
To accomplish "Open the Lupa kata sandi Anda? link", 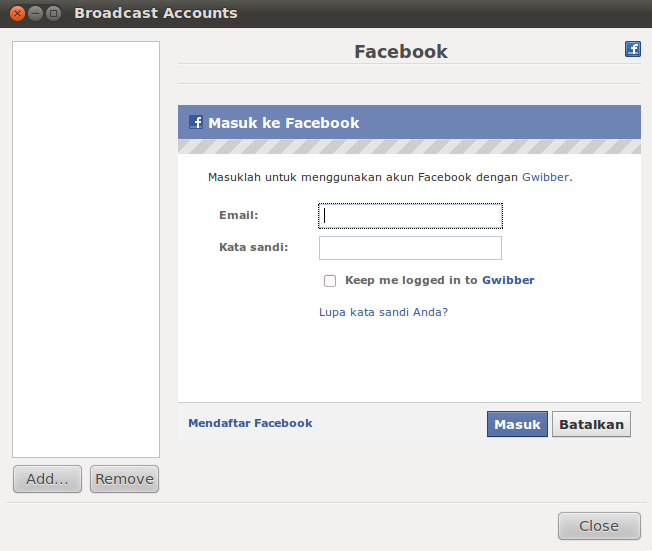I will [x=383, y=312].
